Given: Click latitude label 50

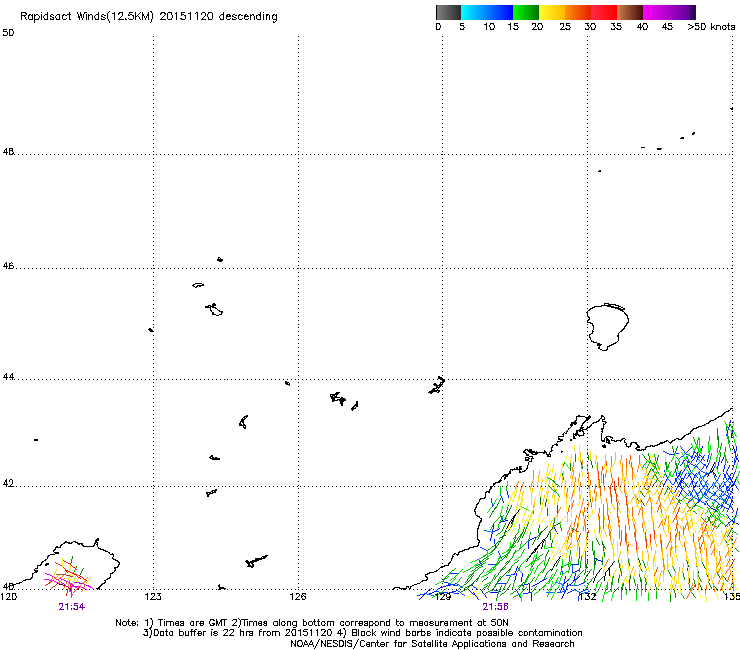Looking at the screenshot, I should pyautogui.click(x=8, y=33).
